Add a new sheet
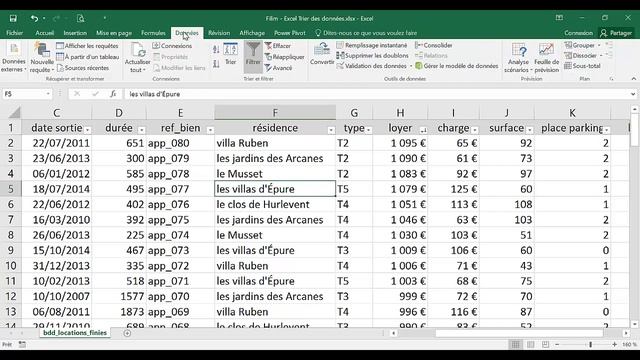The image size is (640, 360). [127, 333]
